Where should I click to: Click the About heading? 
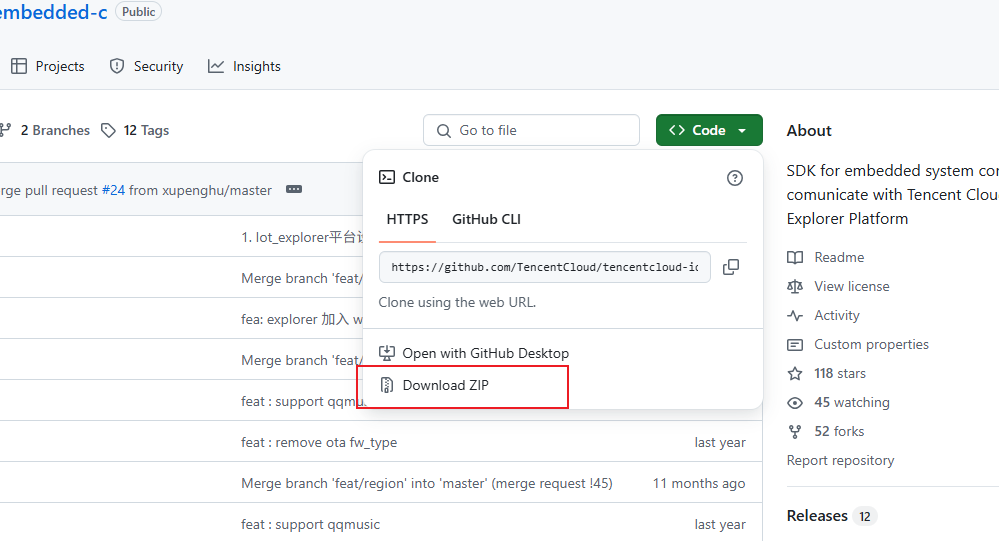coord(809,131)
